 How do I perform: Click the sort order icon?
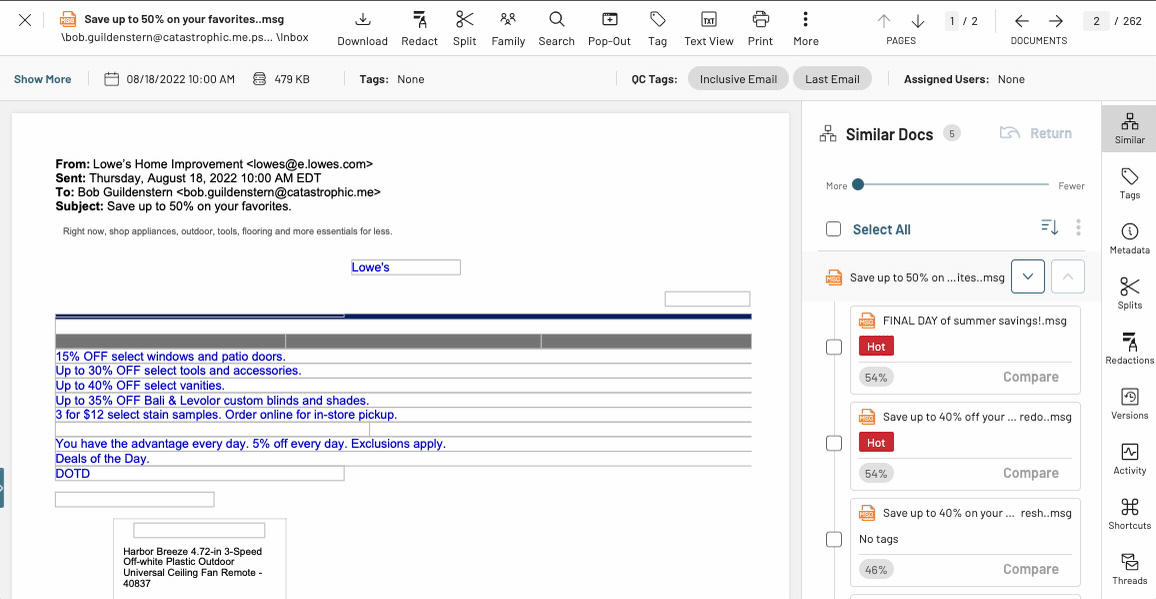[x=1050, y=228]
